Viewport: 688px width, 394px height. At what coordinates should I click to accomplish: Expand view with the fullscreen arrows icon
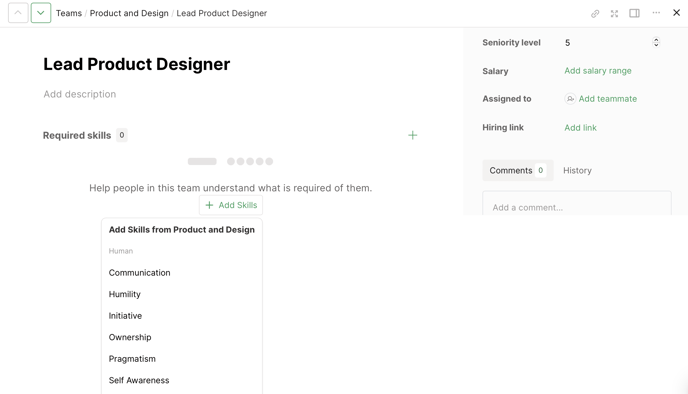tap(614, 14)
